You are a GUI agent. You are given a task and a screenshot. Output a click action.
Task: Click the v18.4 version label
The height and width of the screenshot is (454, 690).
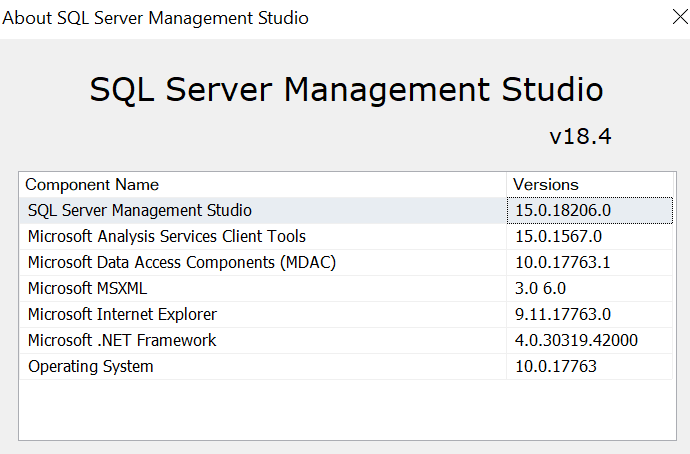click(580, 136)
